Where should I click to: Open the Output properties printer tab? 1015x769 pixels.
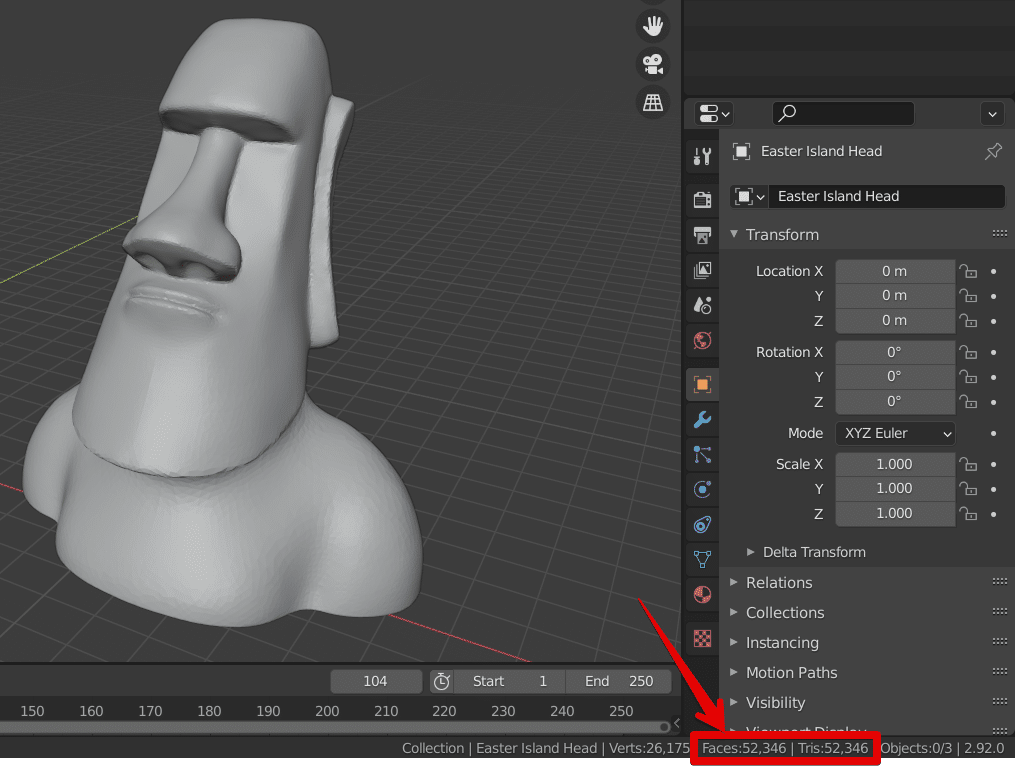click(x=702, y=234)
